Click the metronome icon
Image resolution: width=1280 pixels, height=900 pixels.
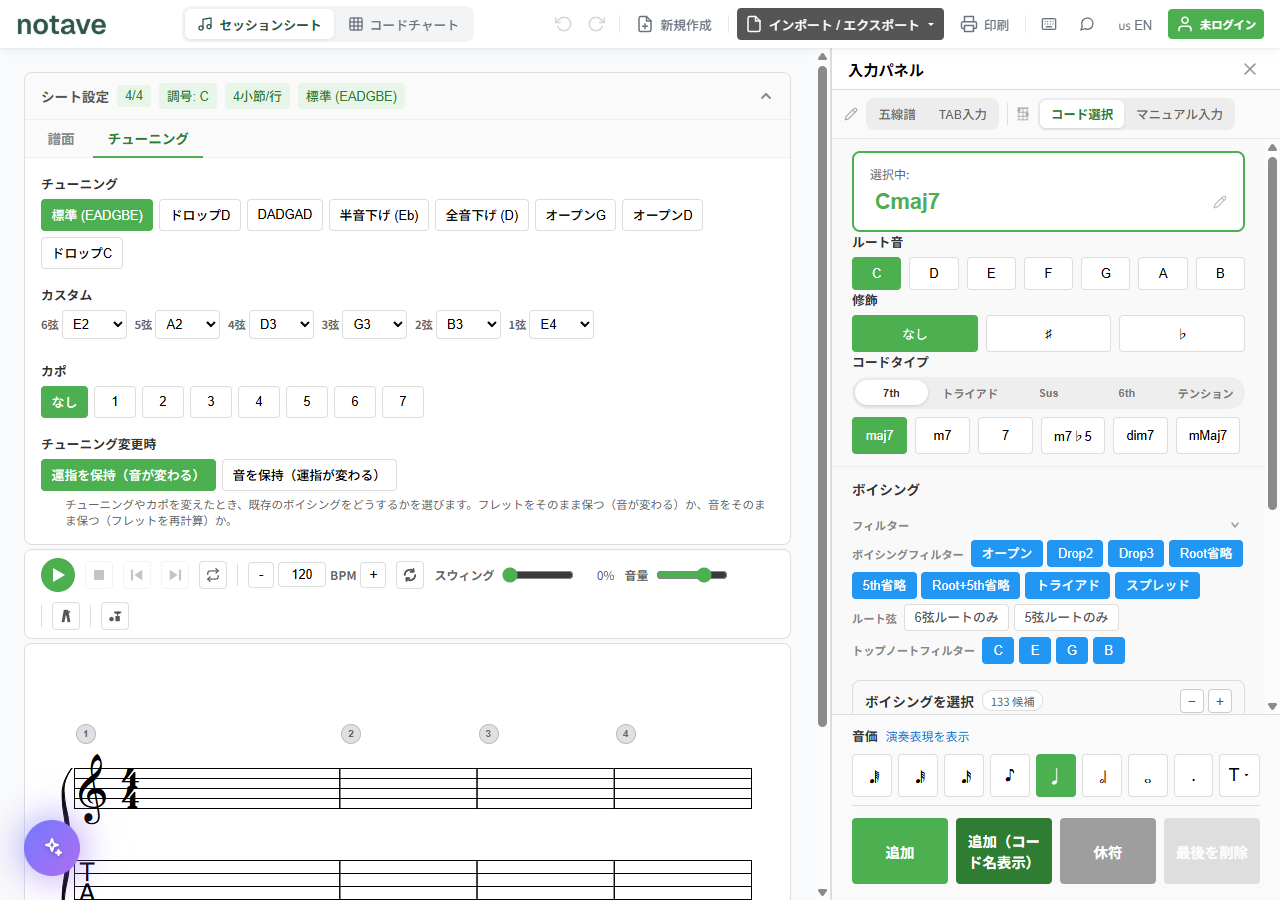66,616
